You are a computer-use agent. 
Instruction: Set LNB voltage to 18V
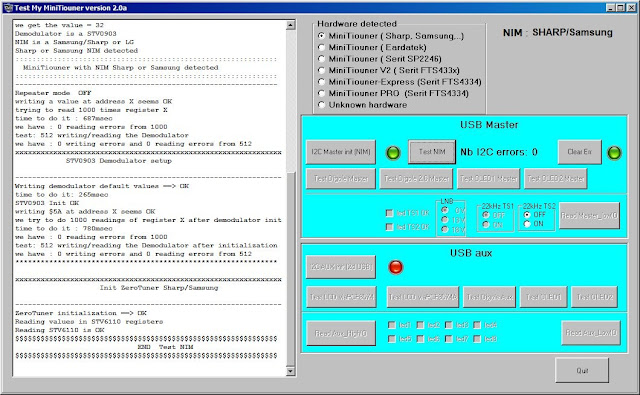pos(453,230)
